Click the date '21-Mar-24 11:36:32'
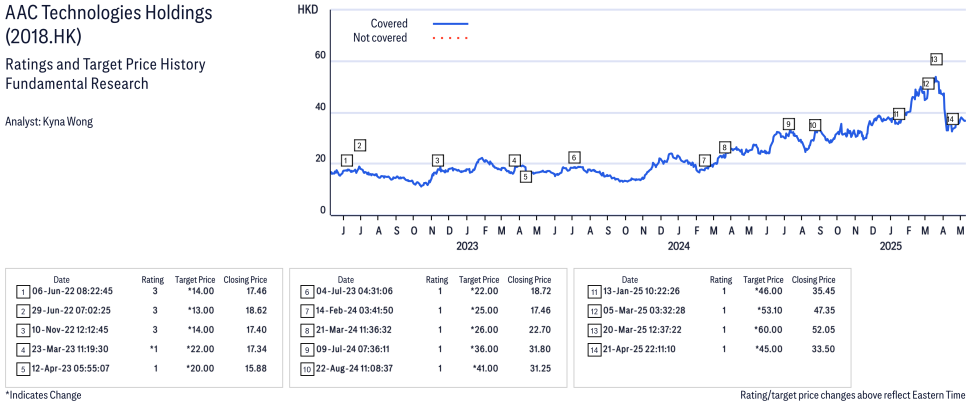976x402 pixels. click(355, 329)
